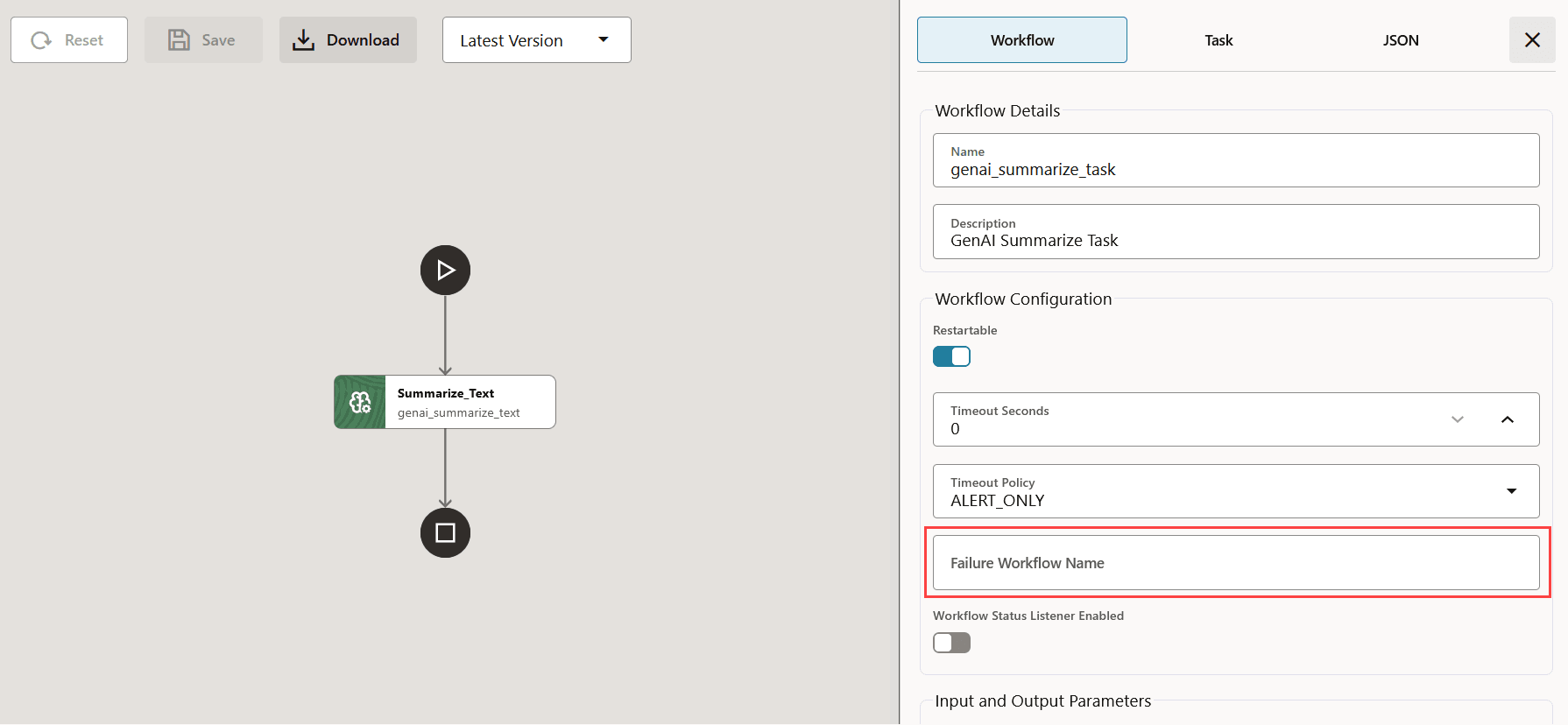This screenshot has height=725, width=1568.
Task: Click the Reset button
Action: (69, 40)
